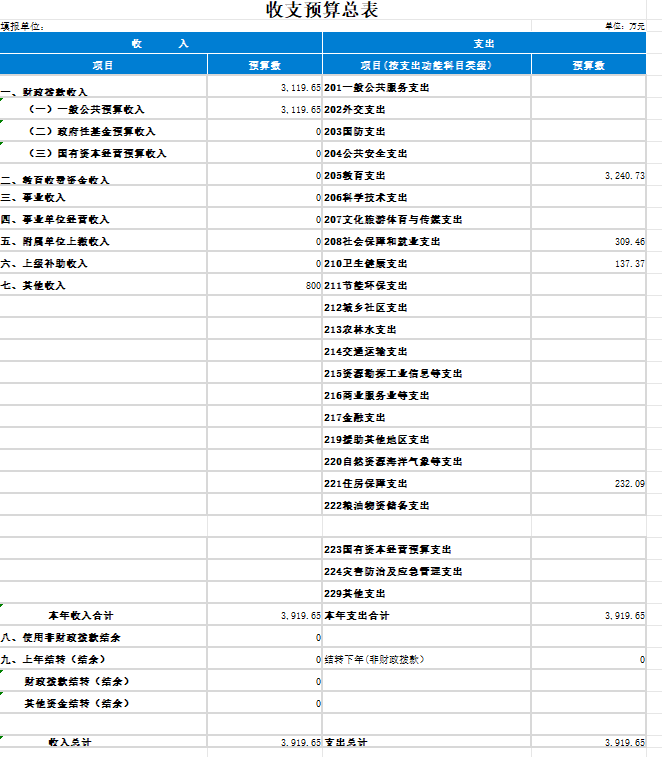Screen dimensions: 662x757
Task: Click the 七、其他收入 value 800
Action: (x=312, y=286)
